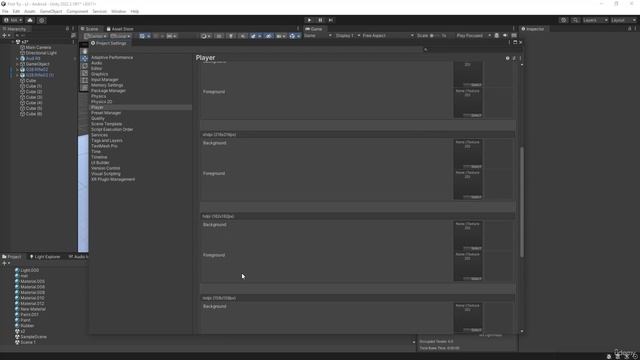
Task: Open the File menu
Action: (x=5, y=11)
